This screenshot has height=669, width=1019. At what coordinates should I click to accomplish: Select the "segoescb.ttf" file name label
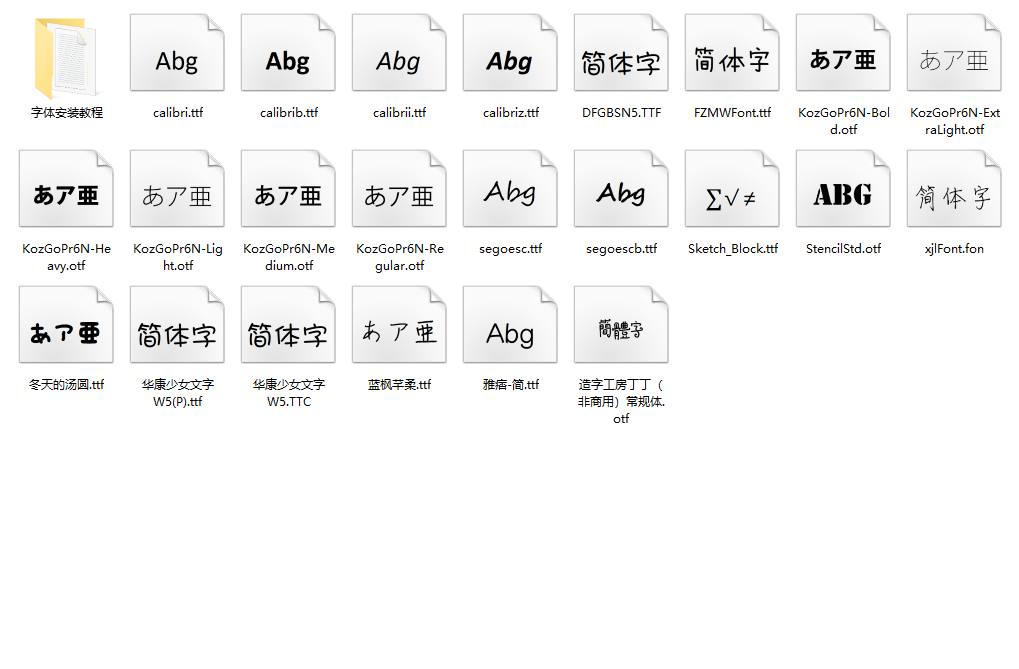point(622,248)
